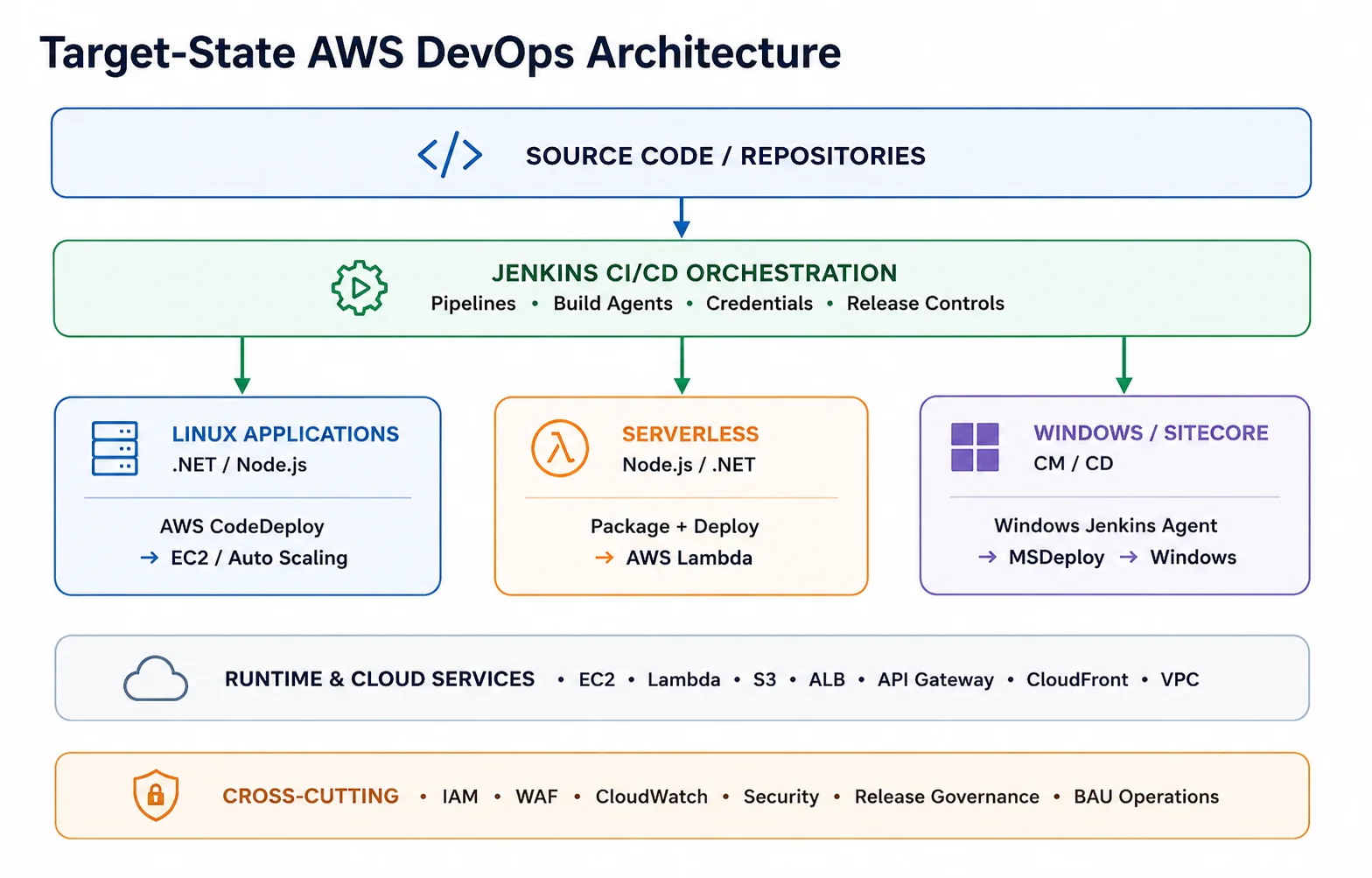Click the Node.js / .NET subtitle
Image resolution: width=1372 pixels, height=878 pixels.
(x=689, y=465)
